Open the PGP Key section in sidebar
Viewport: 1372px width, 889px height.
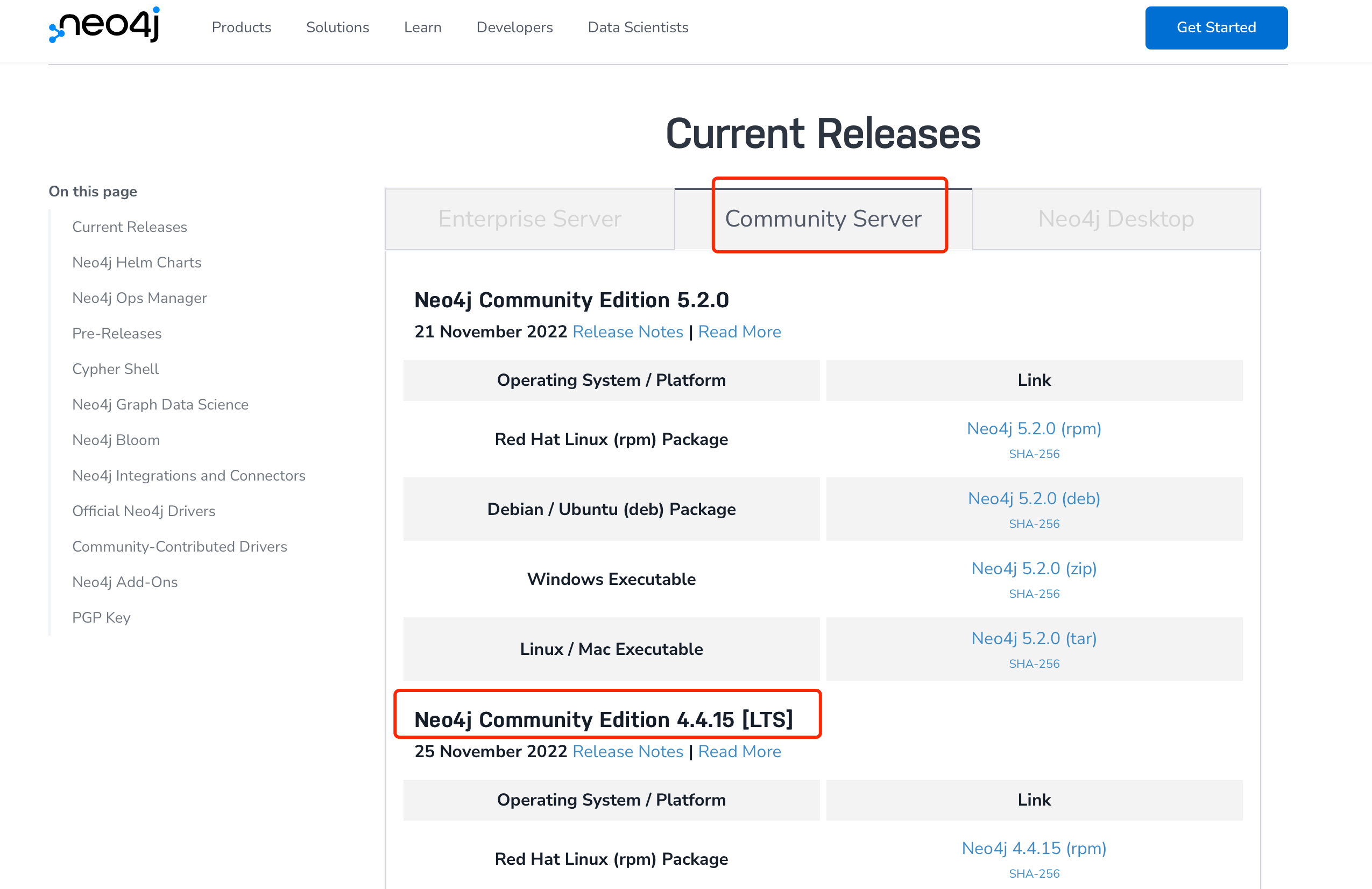point(101,617)
